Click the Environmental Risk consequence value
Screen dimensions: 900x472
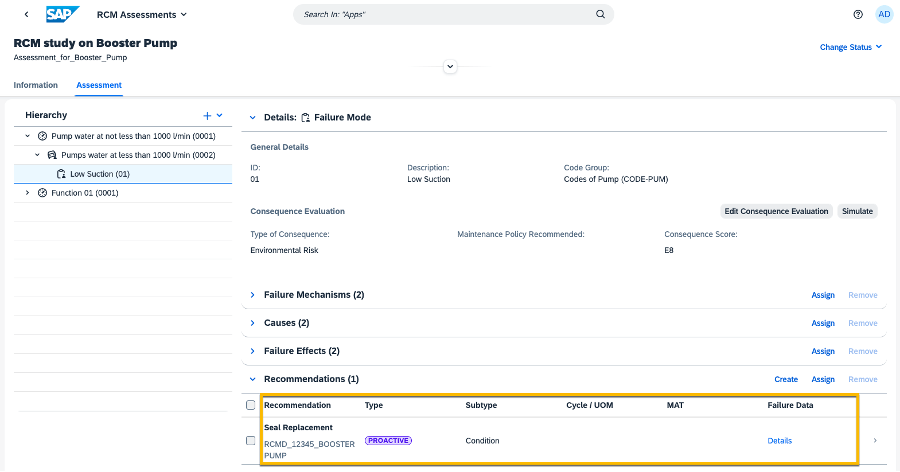coord(284,250)
